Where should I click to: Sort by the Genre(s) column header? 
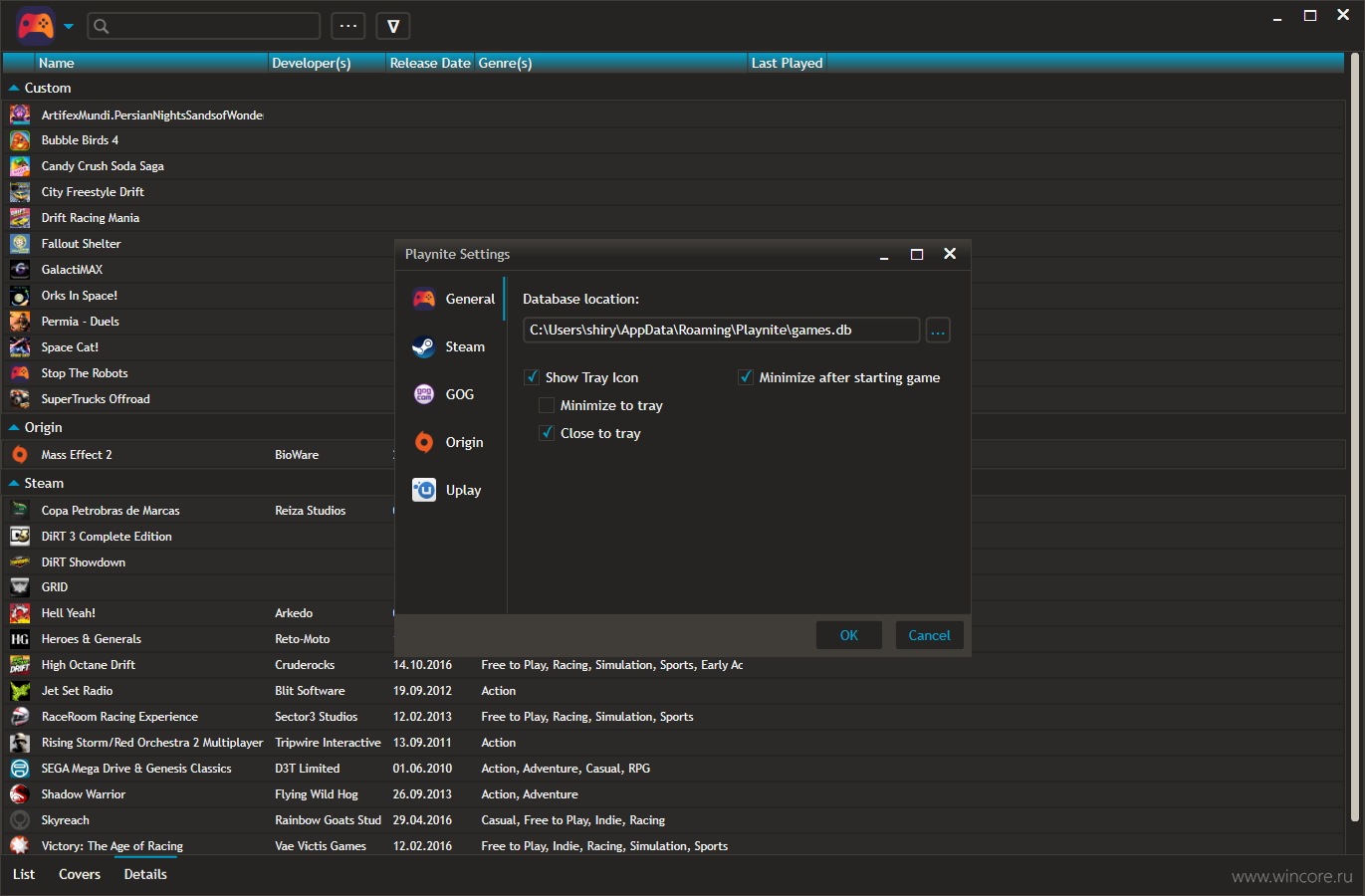pyautogui.click(x=610, y=63)
